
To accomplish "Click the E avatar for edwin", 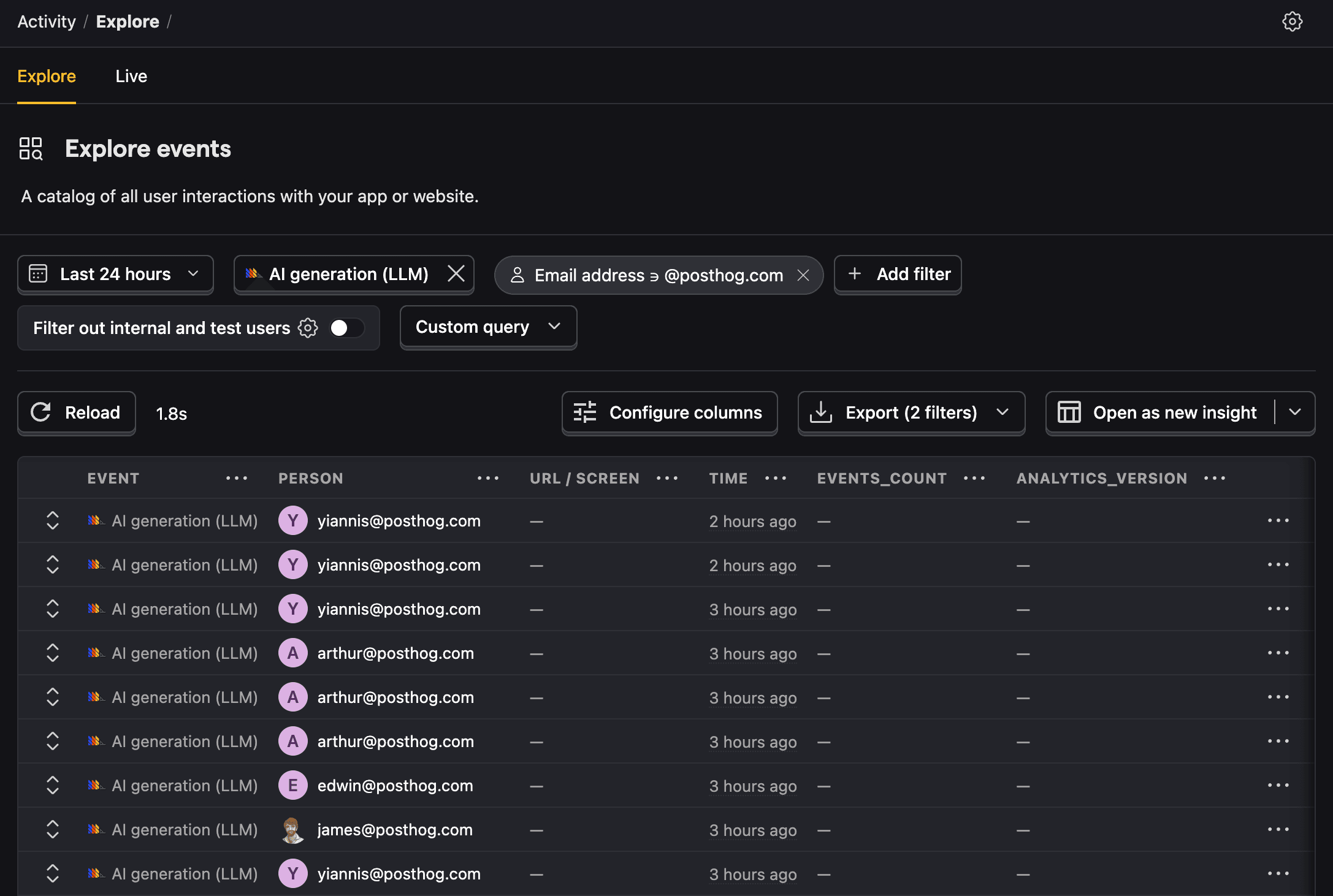I will [293, 785].
